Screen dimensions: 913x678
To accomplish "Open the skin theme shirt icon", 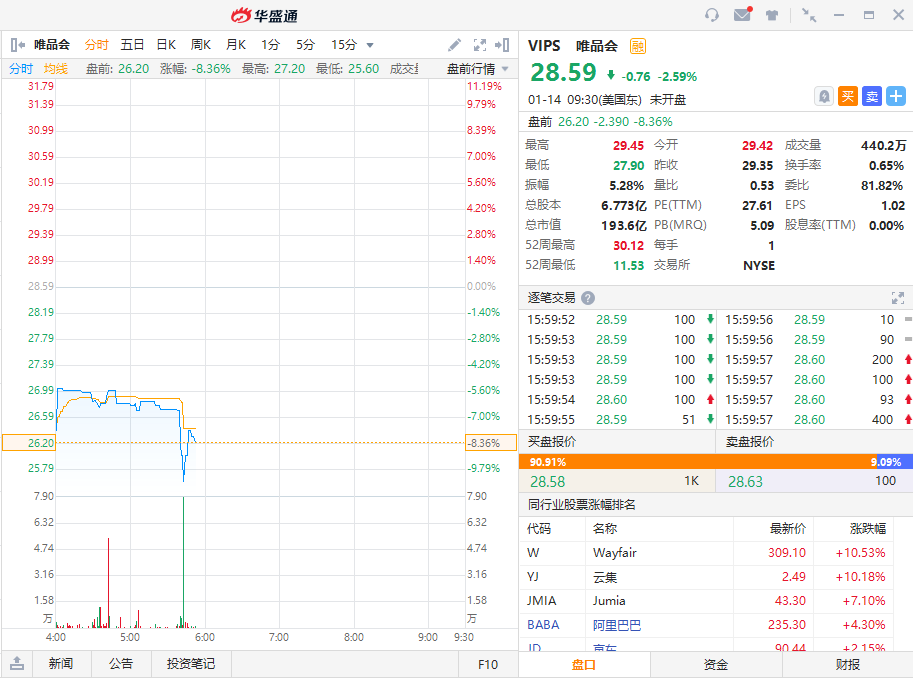I will coord(772,15).
